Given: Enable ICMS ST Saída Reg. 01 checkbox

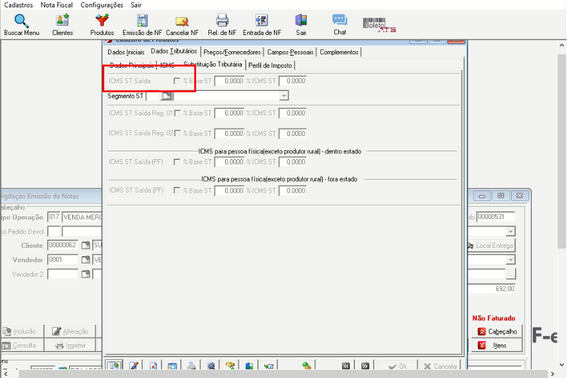Looking at the screenshot, I should (177, 113).
